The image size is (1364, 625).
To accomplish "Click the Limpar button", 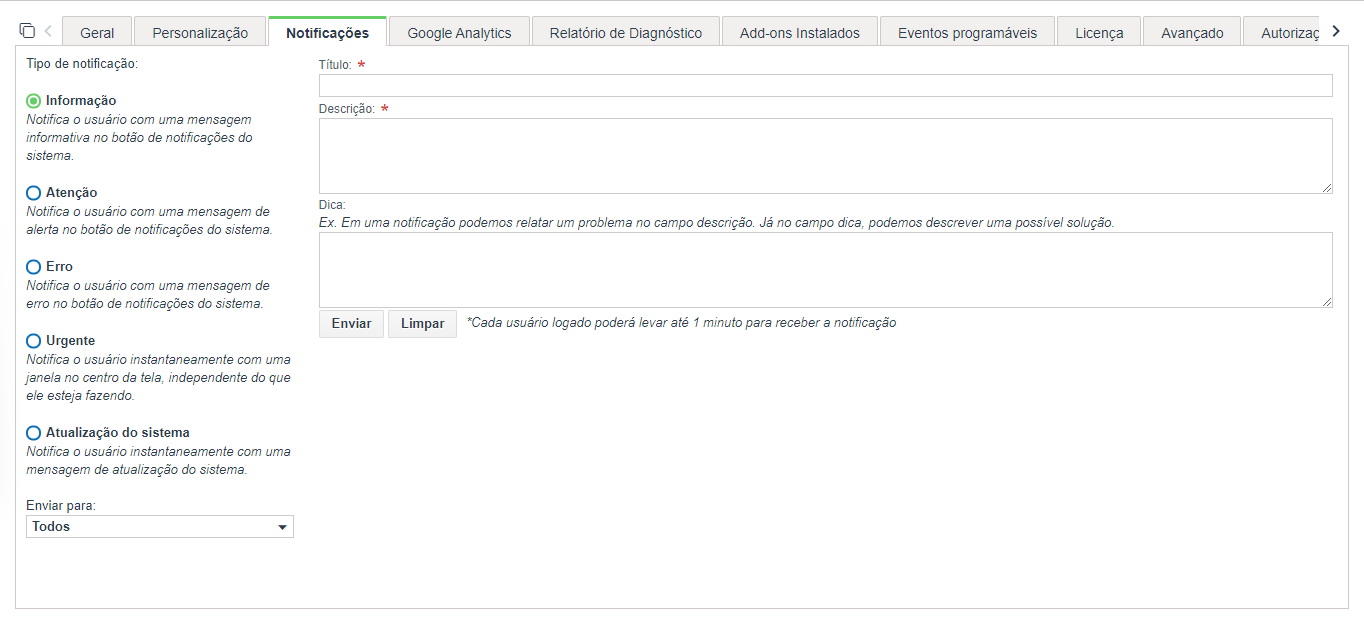I will pyautogui.click(x=422, y=324).
